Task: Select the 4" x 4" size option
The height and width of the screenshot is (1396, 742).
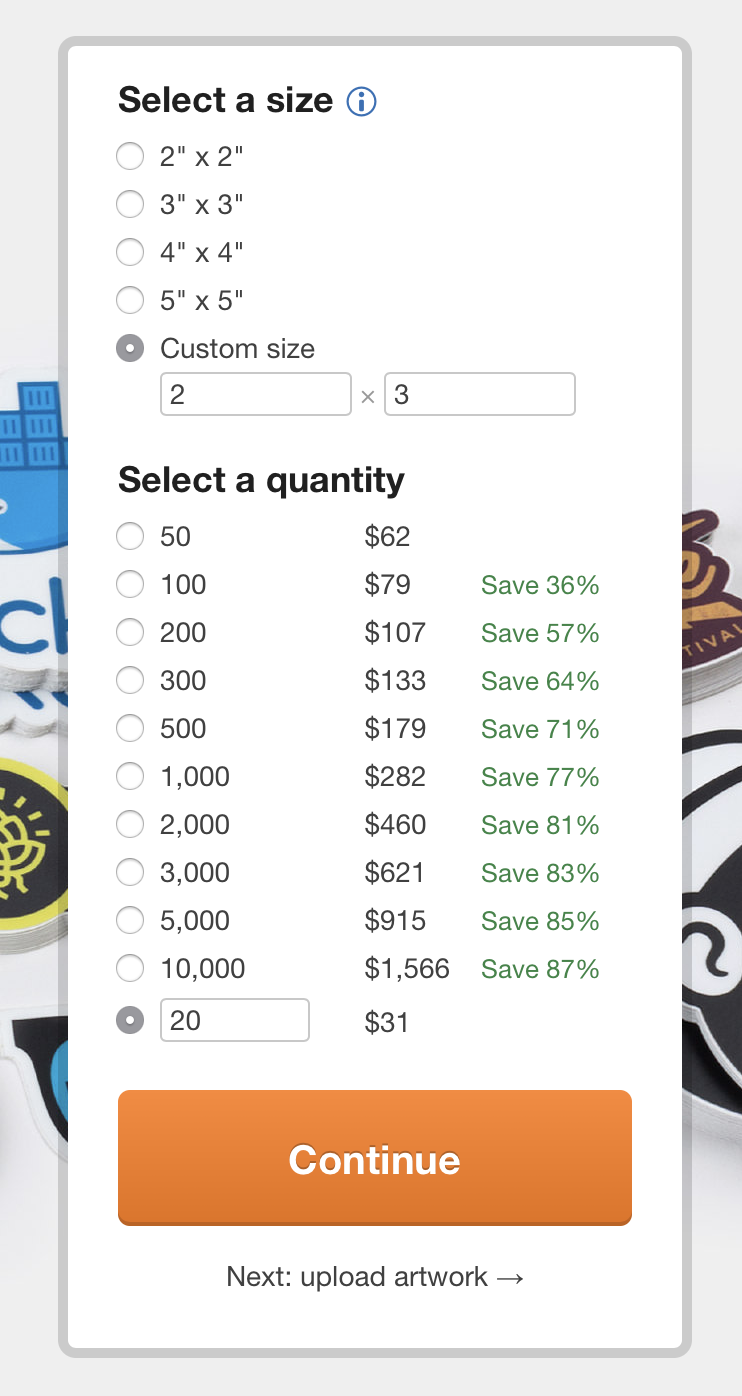Action: [x=129, y=252]
